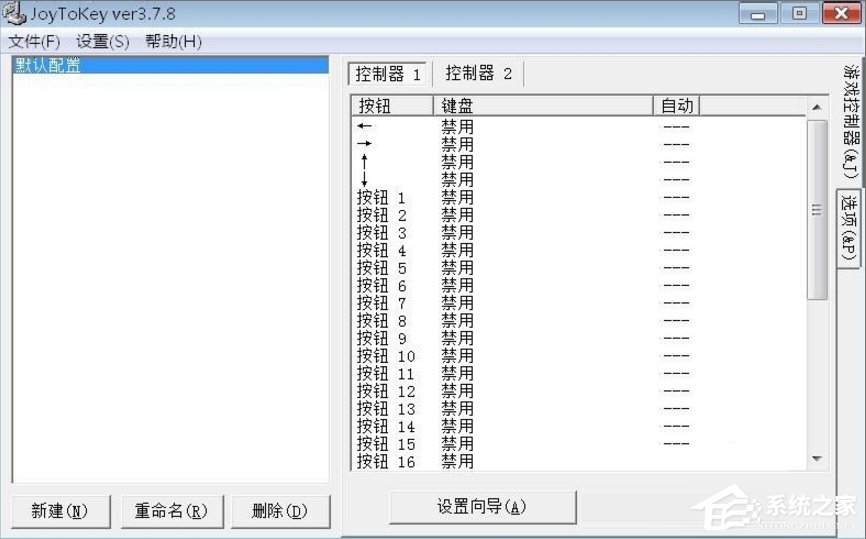Select the right arrow row
Viewport: 866px width, 539px height.
(x=579, y=144)
